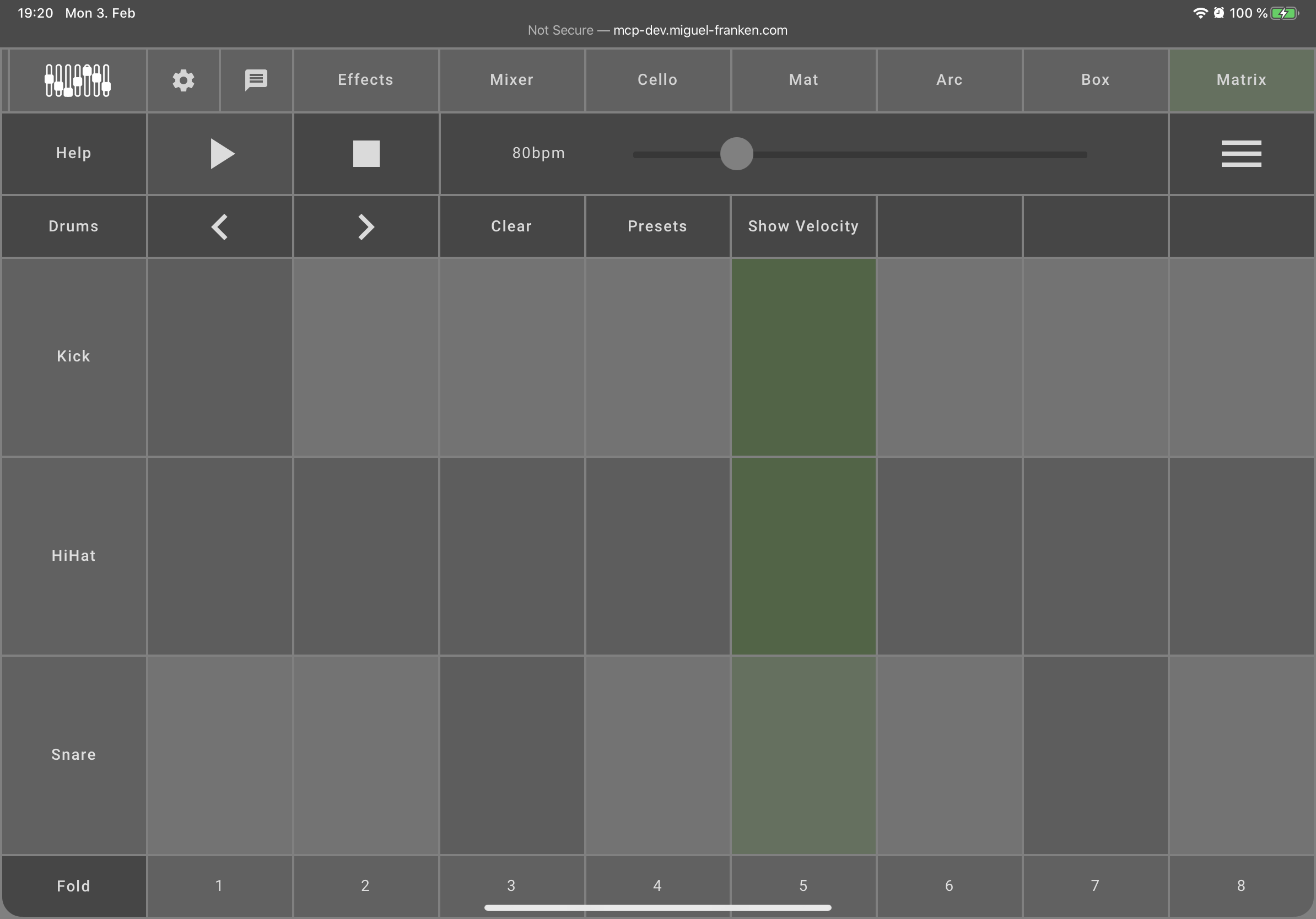Switch to the Mixer tab
Screen dimensions: 1316x919
pyautogui.click(x=511, y=79)
